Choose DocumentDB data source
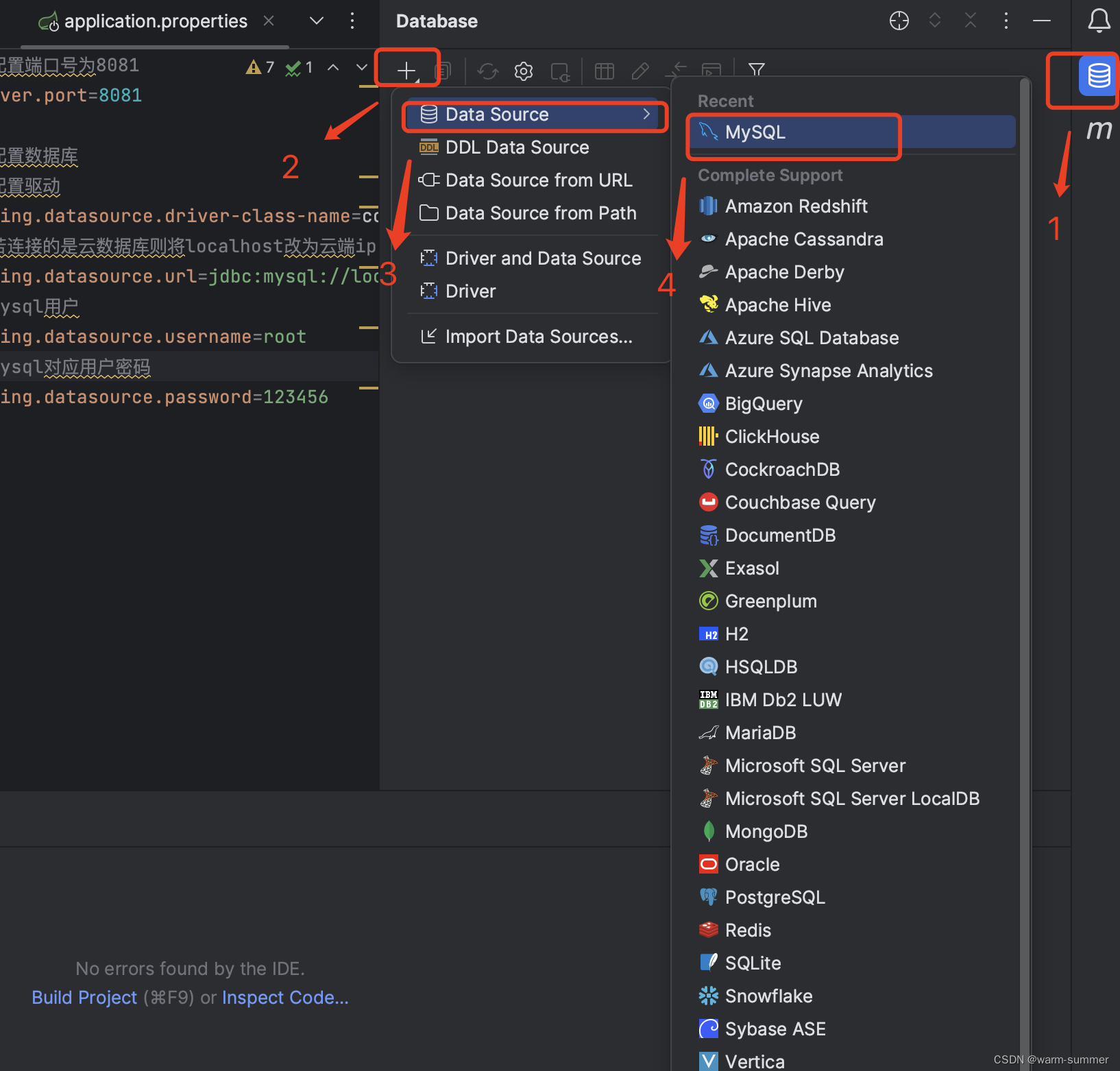 852,535
